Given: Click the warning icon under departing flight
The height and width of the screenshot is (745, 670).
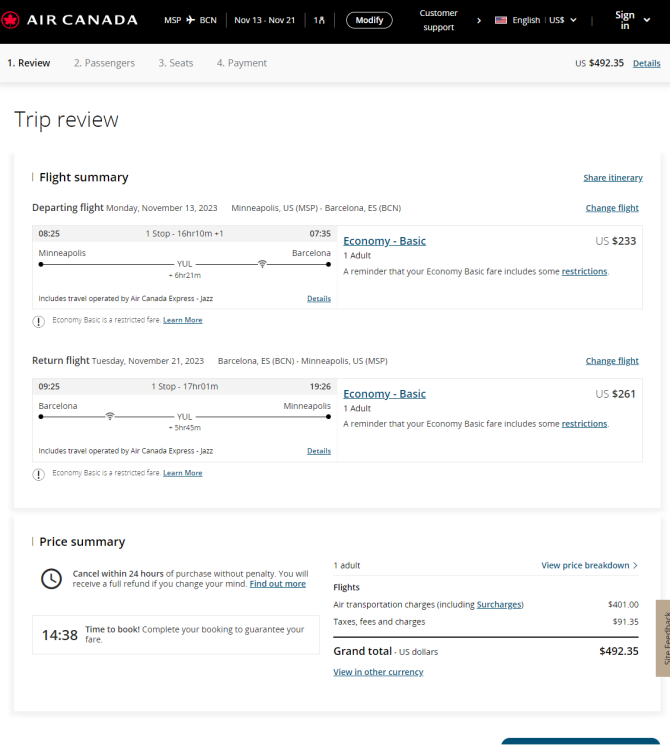Looking at the screenshot, I should [x=38, y=322].
